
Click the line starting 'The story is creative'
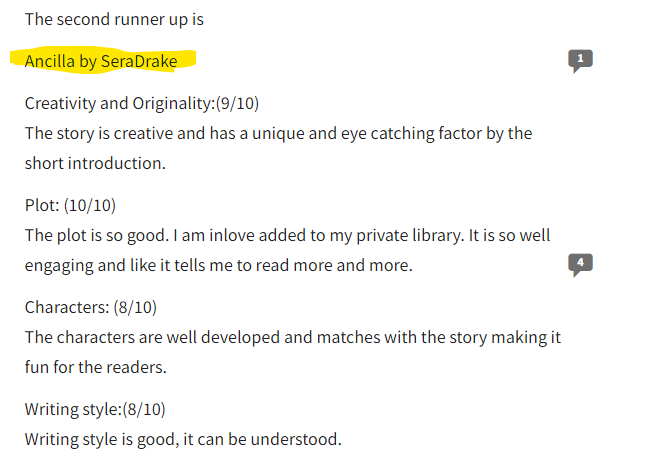coord(278,134)
